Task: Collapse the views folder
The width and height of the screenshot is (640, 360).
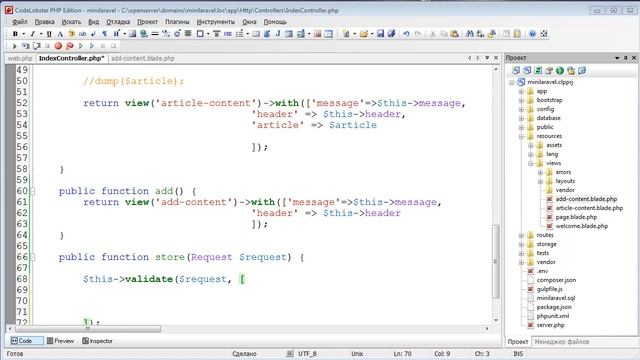Action: click(531, 163)
